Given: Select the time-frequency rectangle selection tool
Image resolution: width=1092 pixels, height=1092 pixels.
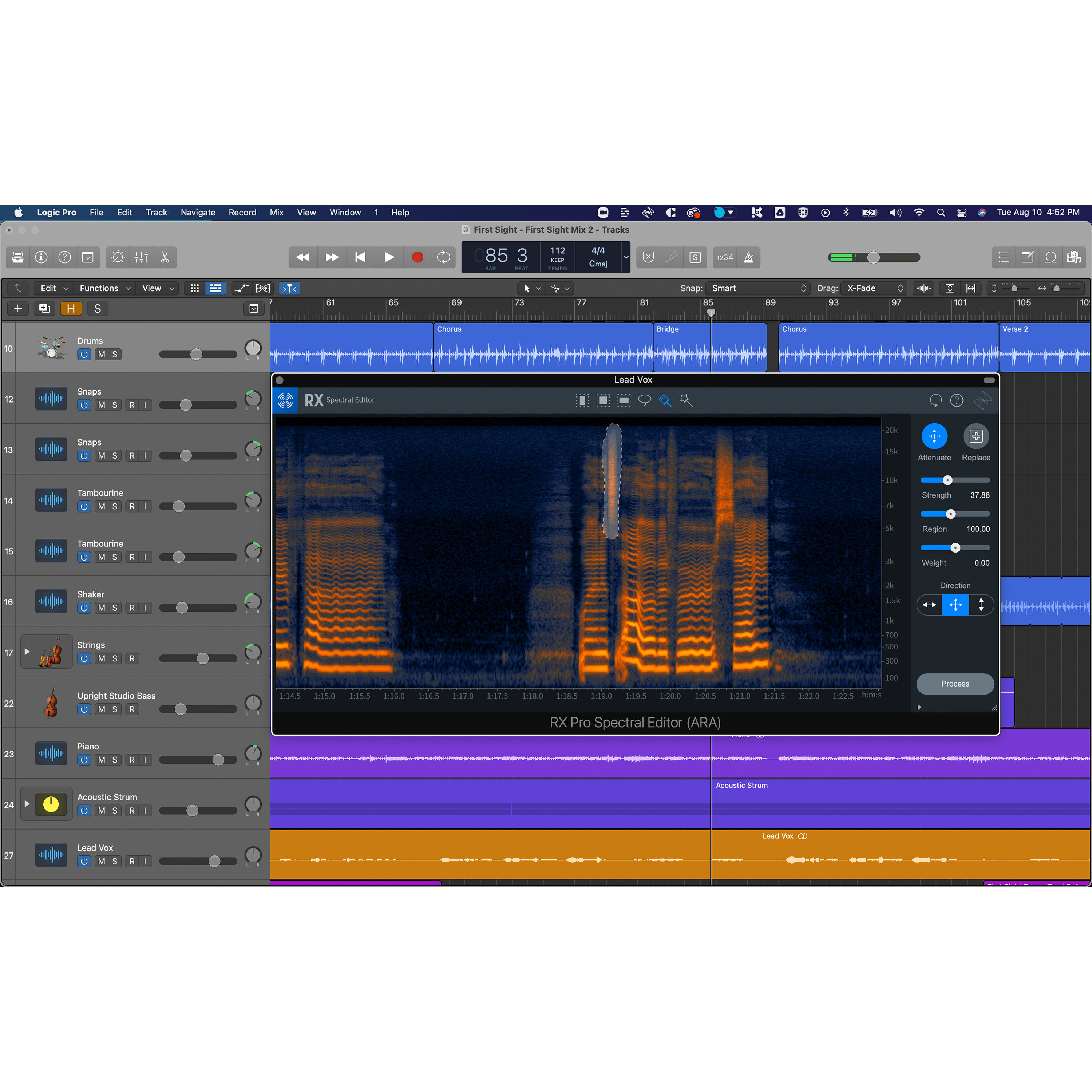Looking at the screenshot, I should coord(603,400).
